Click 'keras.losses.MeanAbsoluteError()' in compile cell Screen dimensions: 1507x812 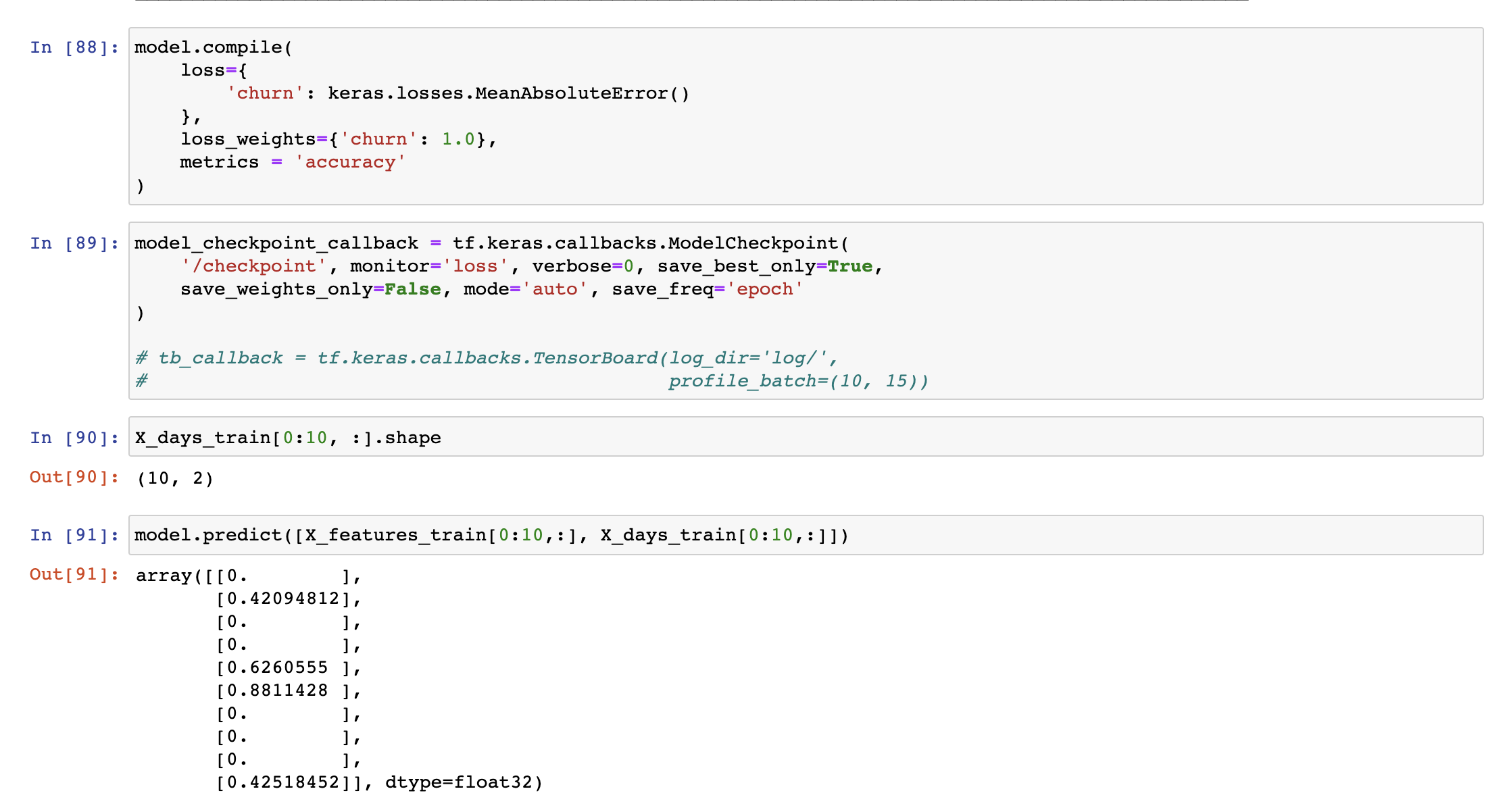coord(508,93)
